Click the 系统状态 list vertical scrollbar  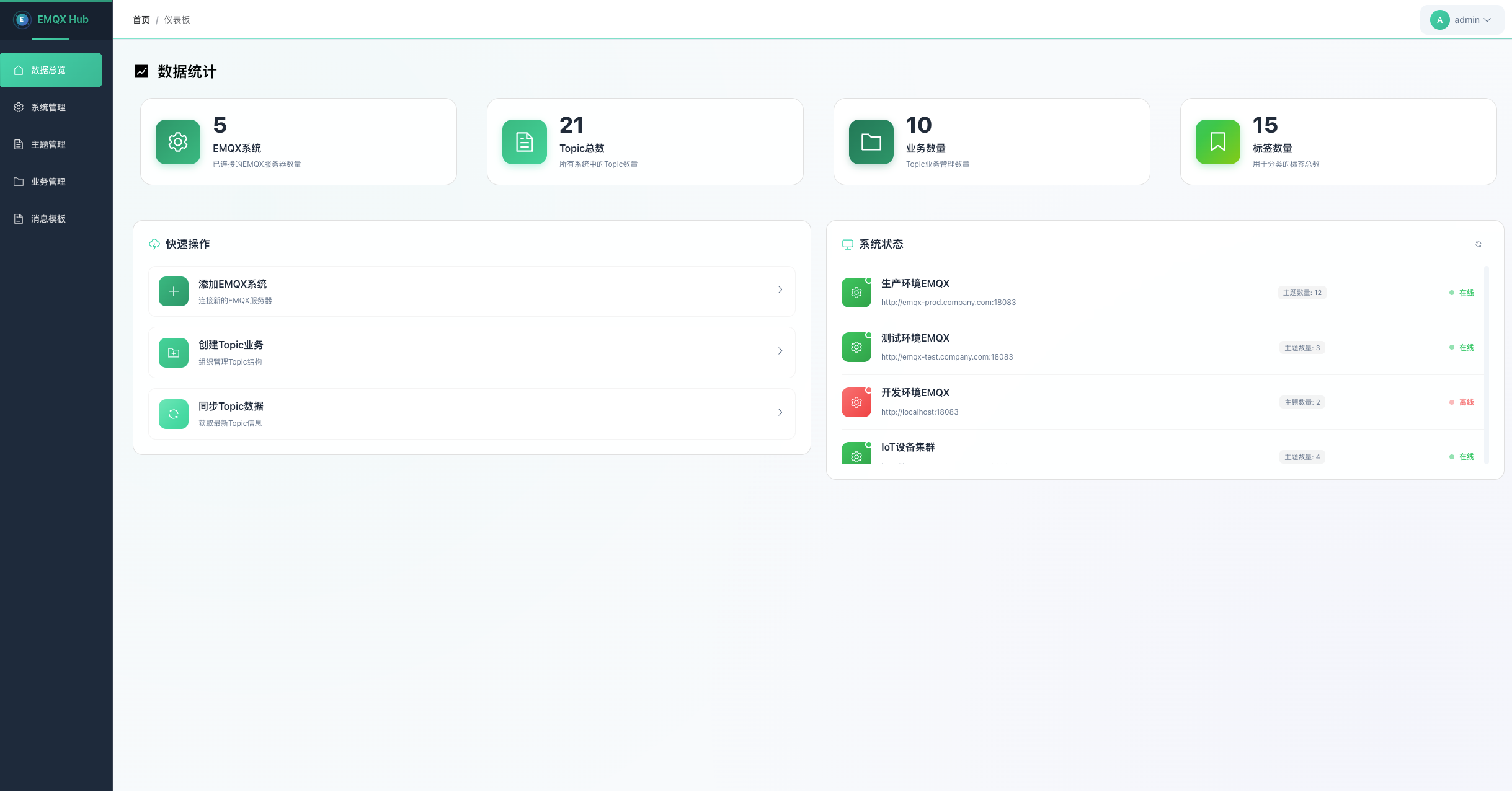coord(1487,365)
